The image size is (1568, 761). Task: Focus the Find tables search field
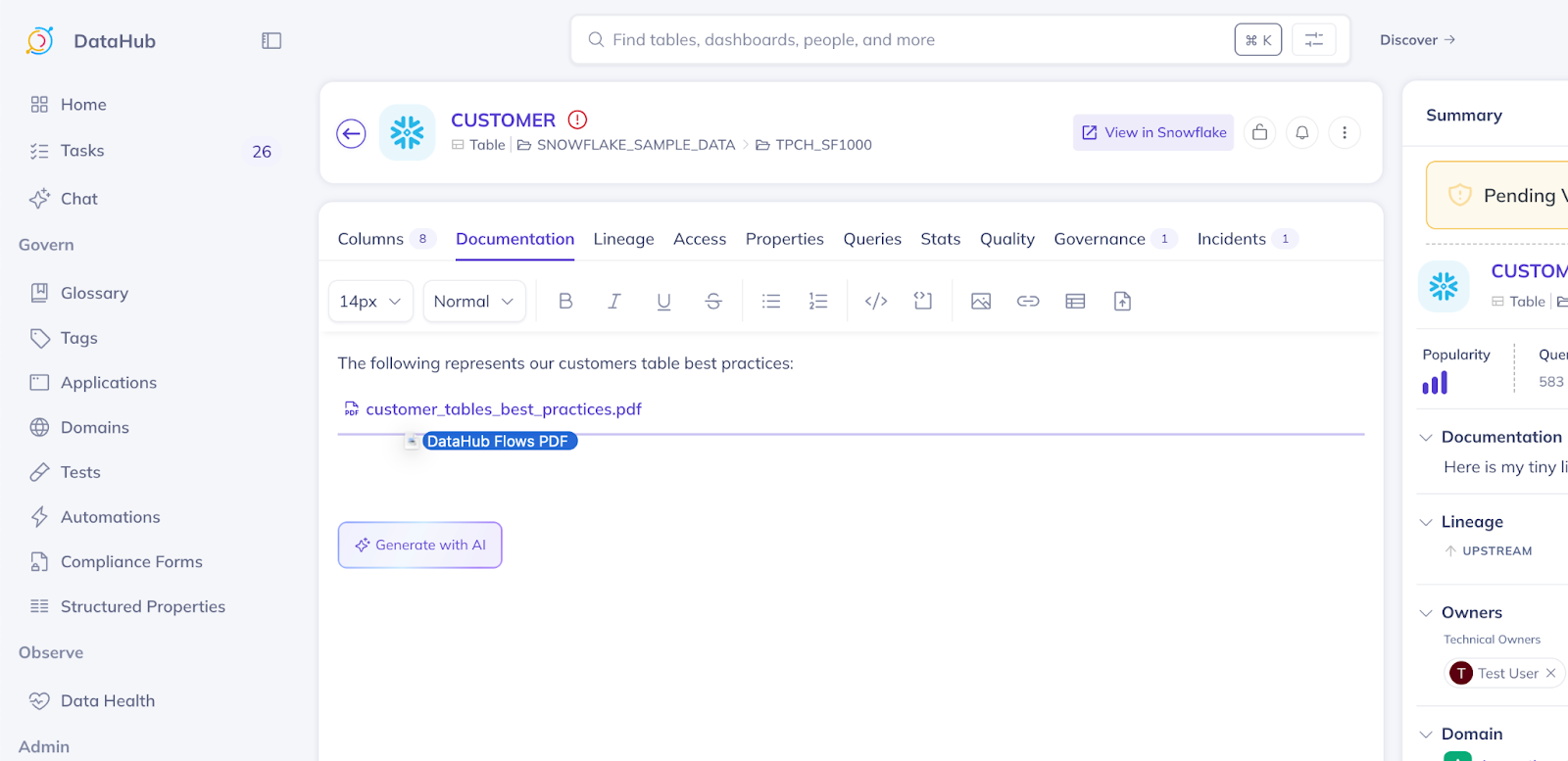pos(960,40)
